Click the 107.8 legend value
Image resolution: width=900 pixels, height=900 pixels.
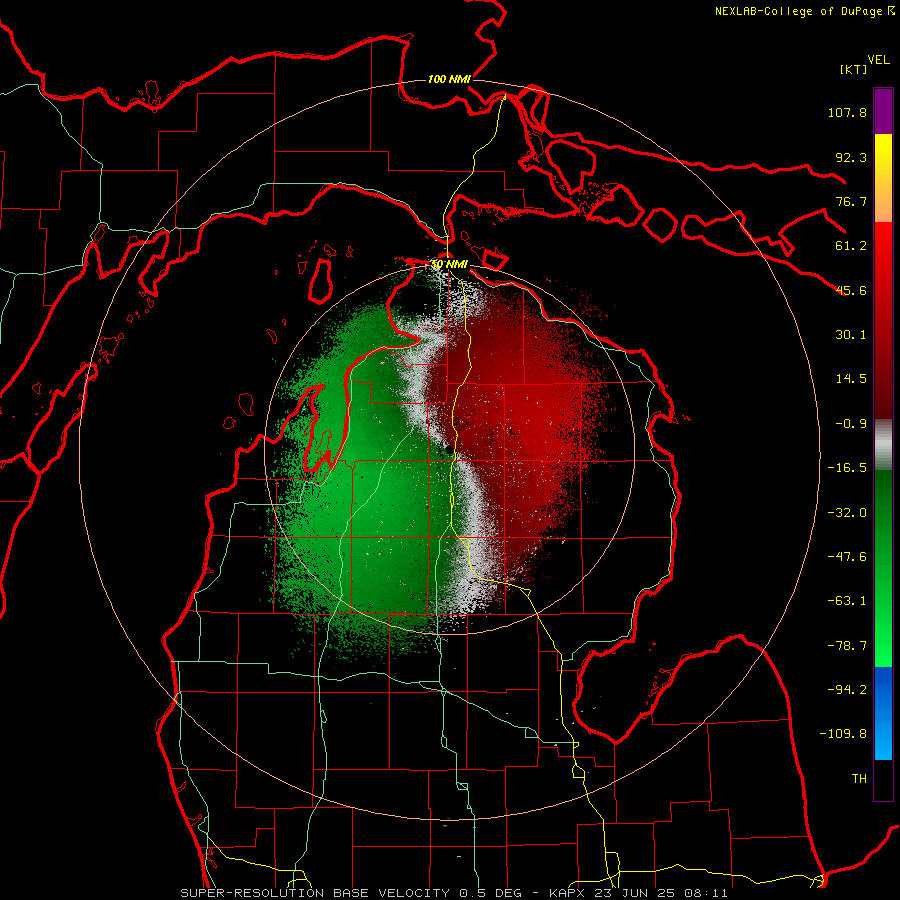(x=847, y=112)
